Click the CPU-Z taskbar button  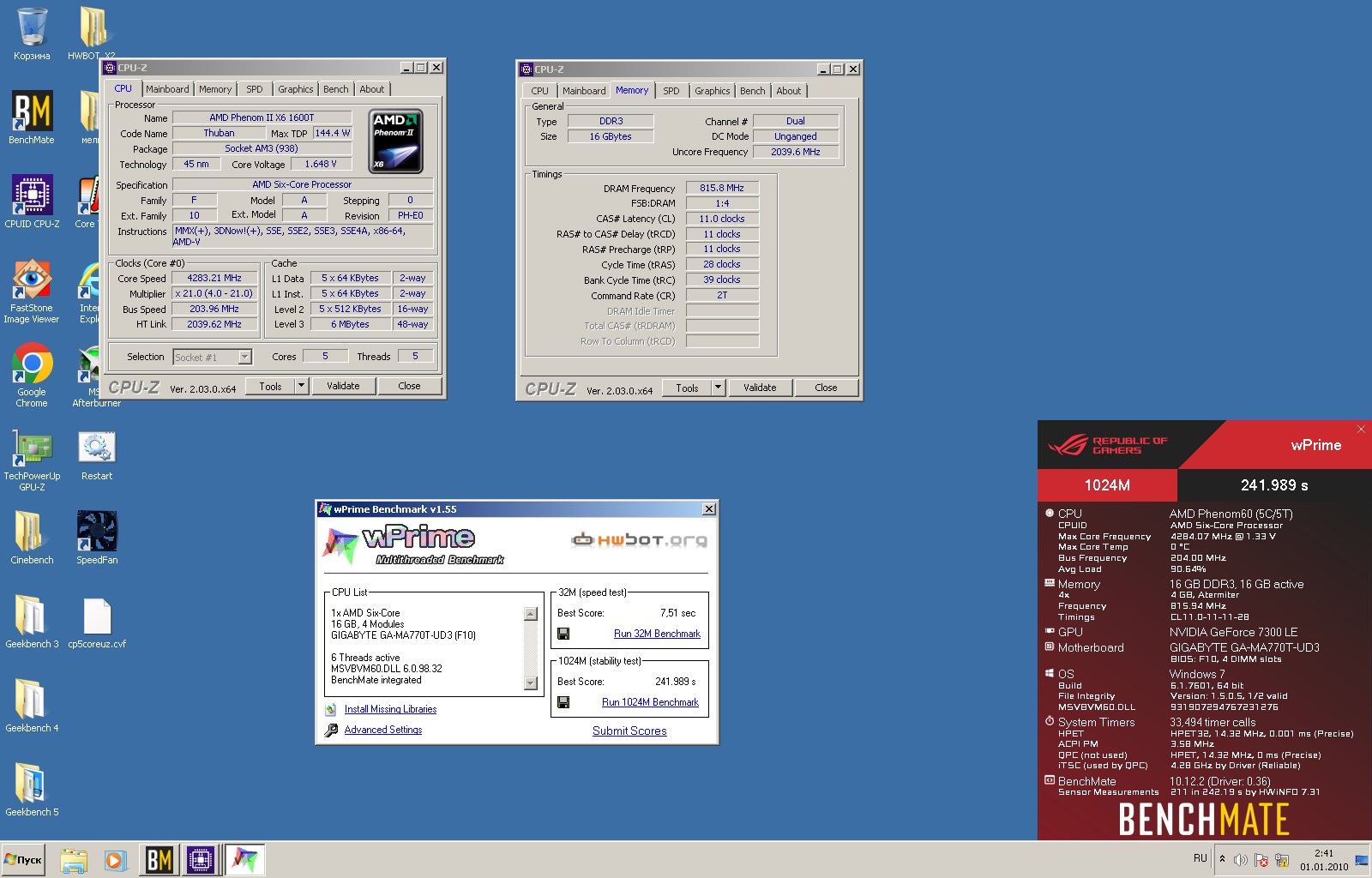[x=201, y=860]
